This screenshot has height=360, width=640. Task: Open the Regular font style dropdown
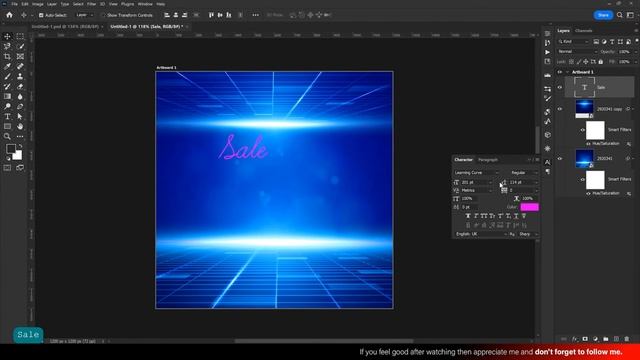[x=524, y=173]
